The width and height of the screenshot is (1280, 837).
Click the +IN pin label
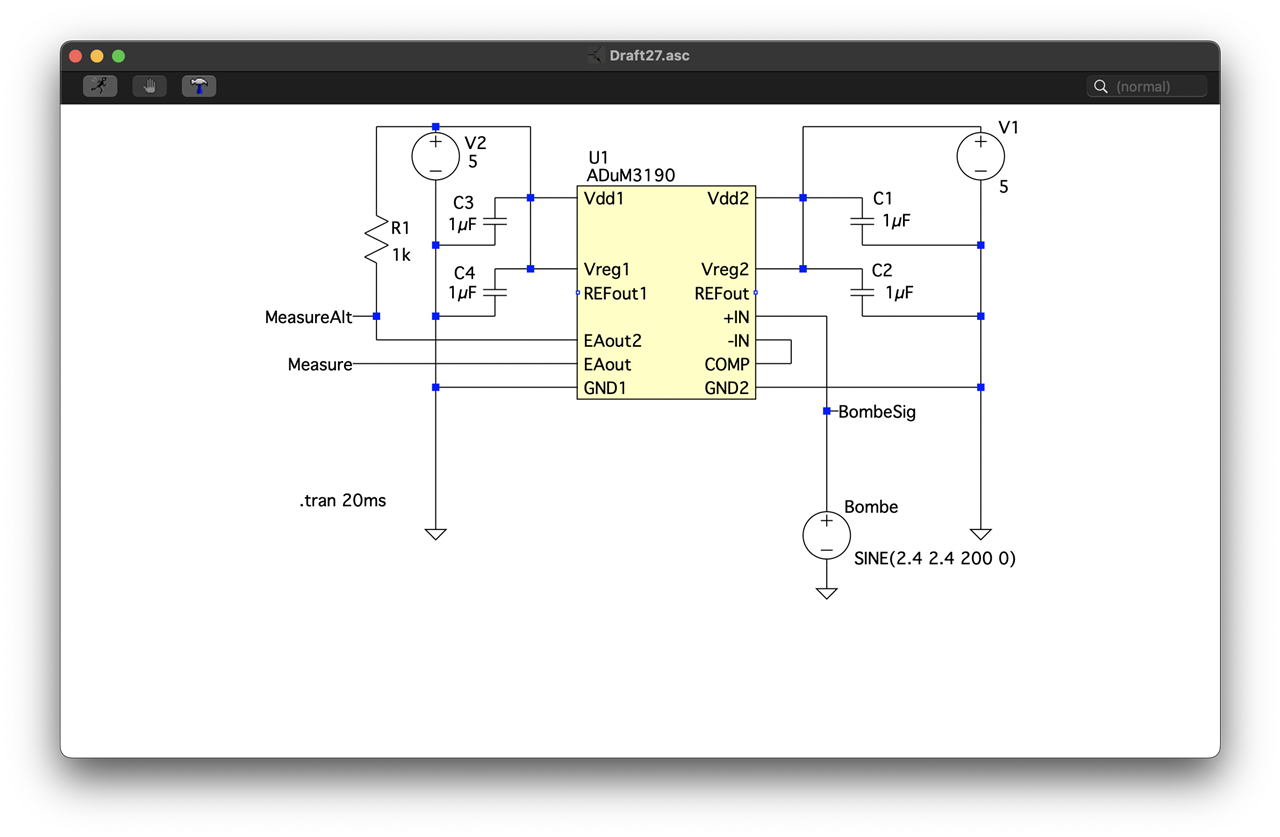coord(736,317)
